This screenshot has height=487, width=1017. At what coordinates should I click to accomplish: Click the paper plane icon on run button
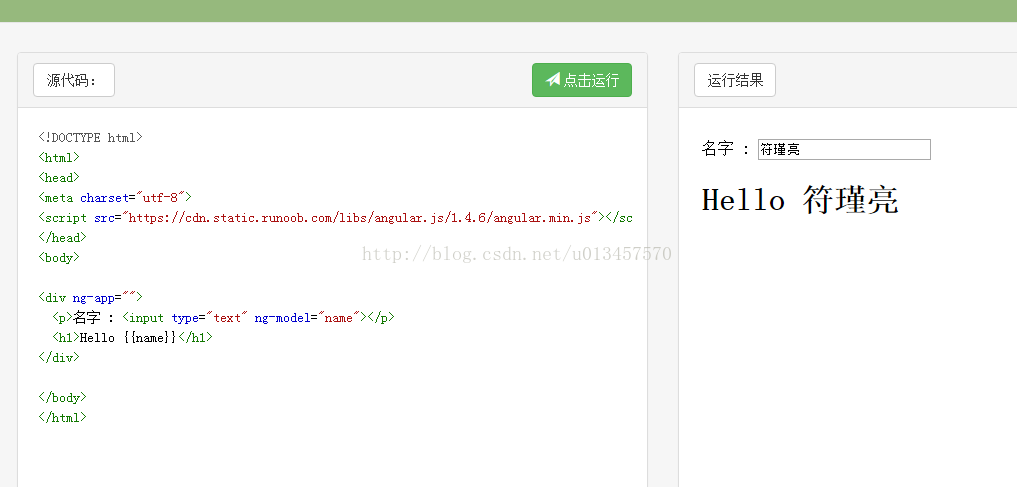click(x=553, y=79)
